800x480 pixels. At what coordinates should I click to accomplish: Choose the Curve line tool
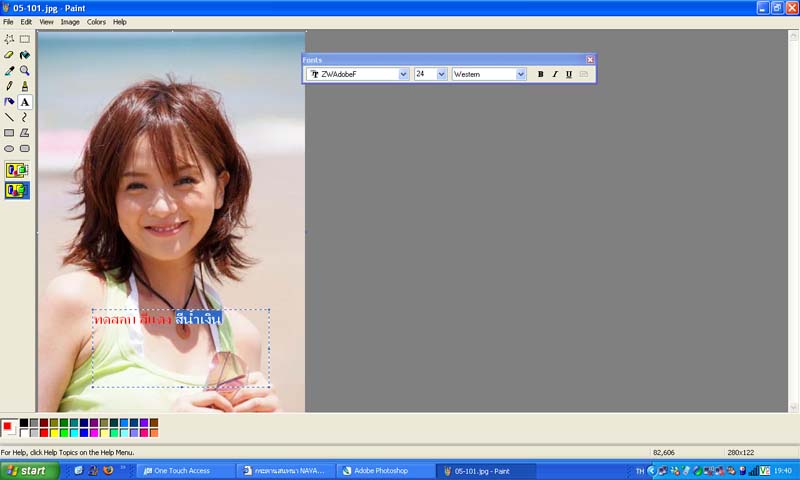tap(25, 117)
